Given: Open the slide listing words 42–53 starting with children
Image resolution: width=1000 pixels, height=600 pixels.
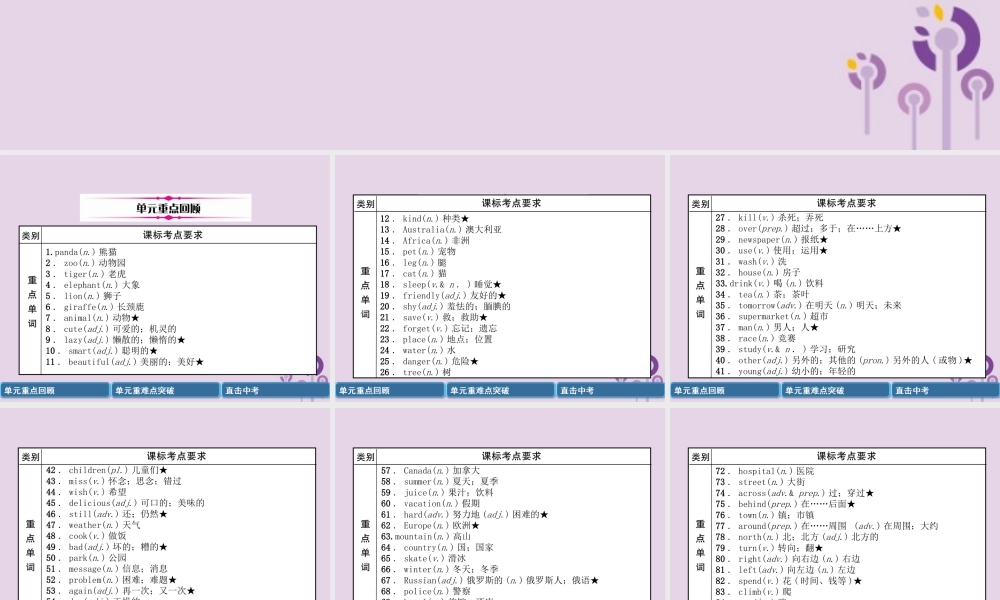Looking at the screenshot, I should click(165, 520).
